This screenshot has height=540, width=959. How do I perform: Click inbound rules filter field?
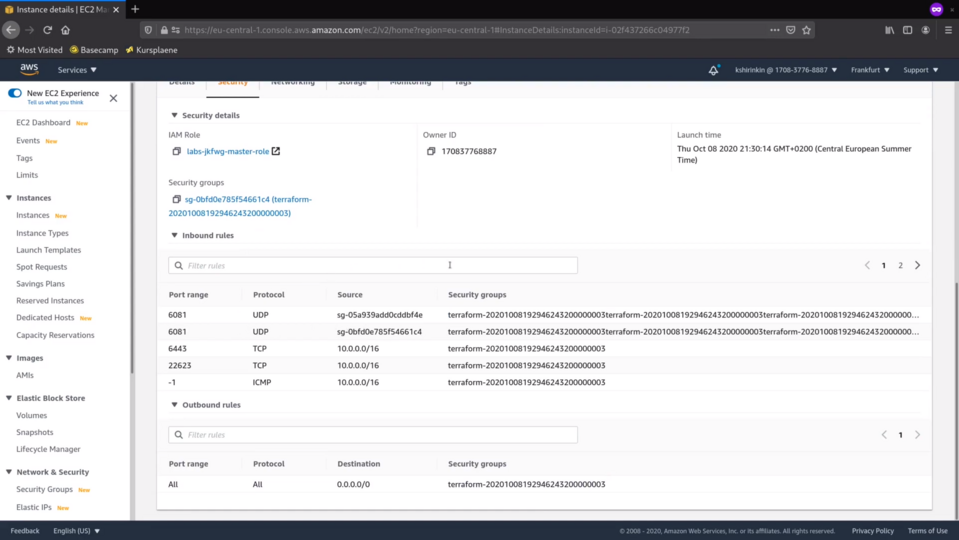[x=373, y=265]
